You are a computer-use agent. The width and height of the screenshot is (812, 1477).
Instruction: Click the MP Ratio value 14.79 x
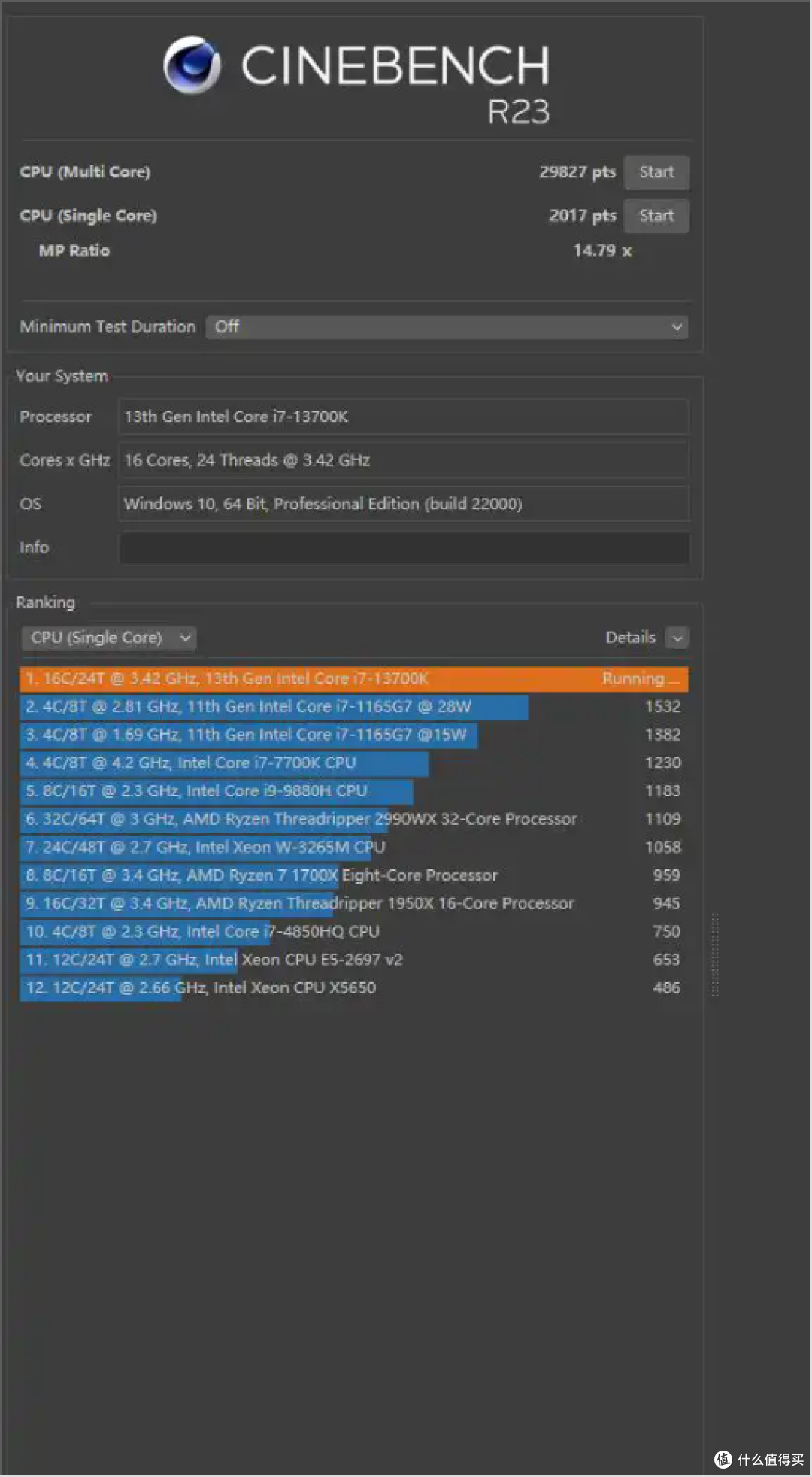coord(602,251)
